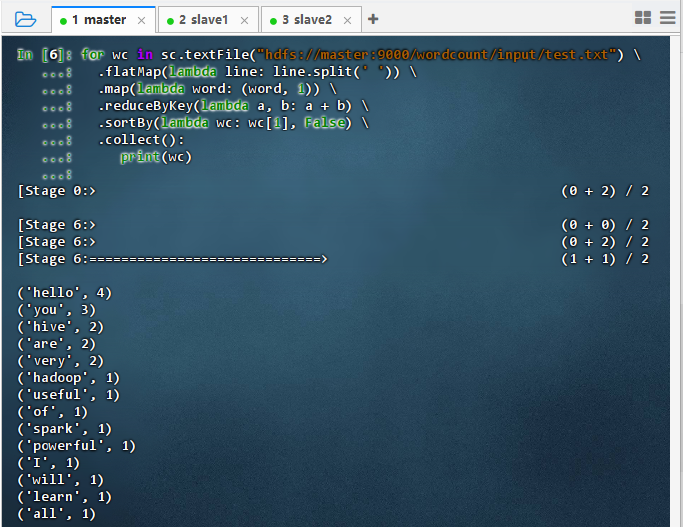Close the master tab
The width and height of the screenshot is (683, 527).
141,20
